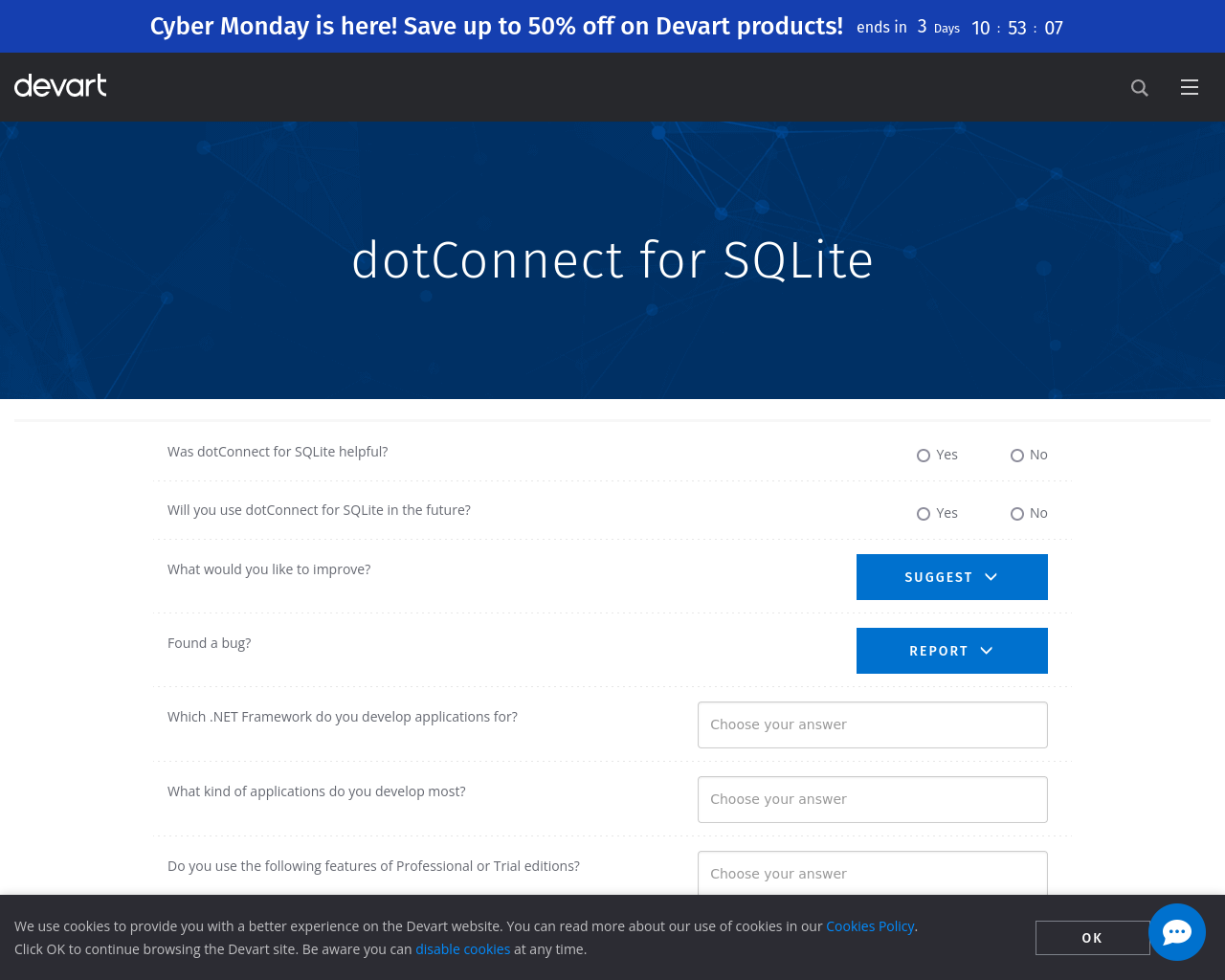Open the hamburger menu icon
This screenshot has width=1225, height=980.
tap(1190, 87)
